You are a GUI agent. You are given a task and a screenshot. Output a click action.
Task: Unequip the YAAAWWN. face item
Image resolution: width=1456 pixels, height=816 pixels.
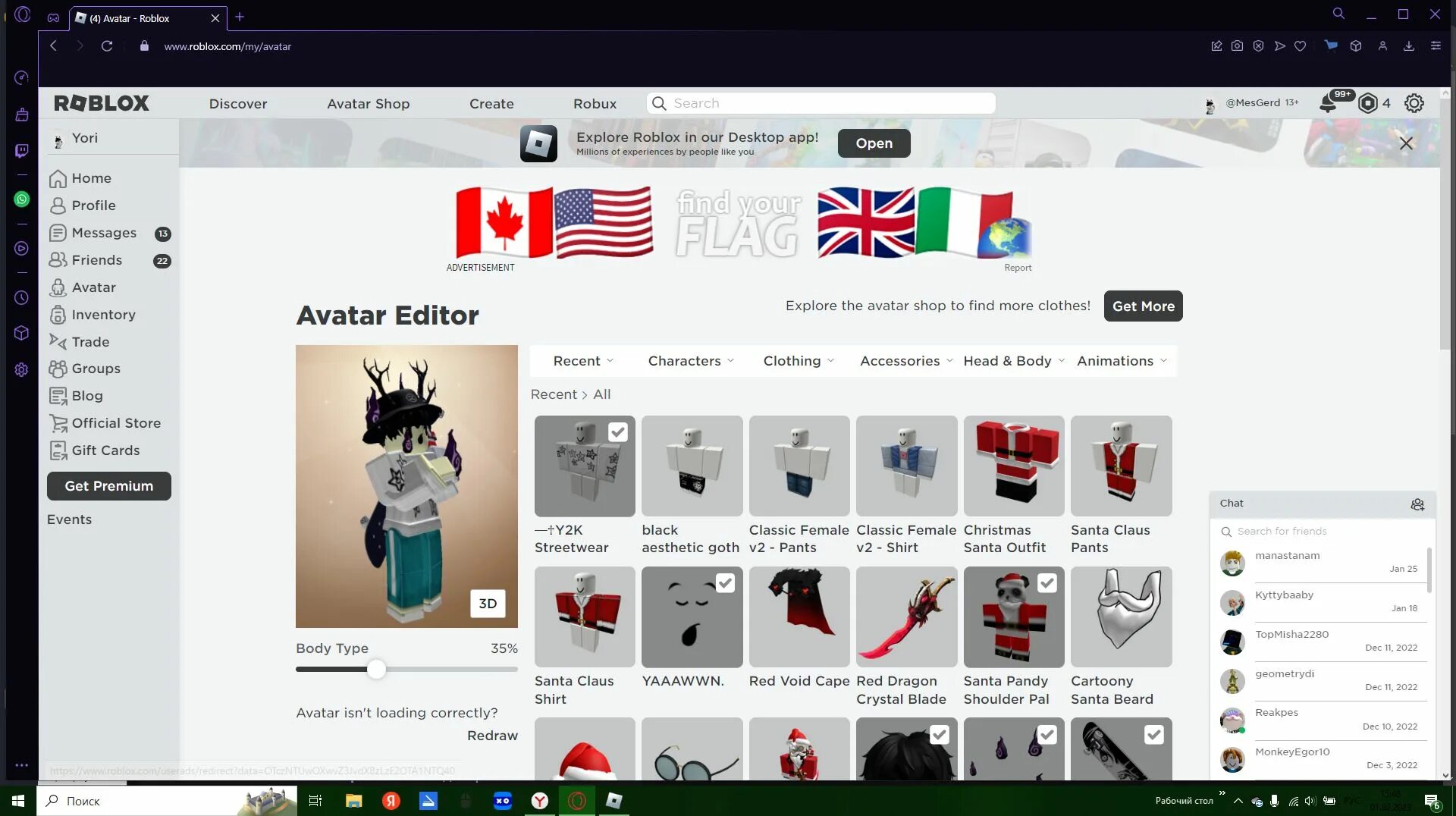click(x=725, y=583)
